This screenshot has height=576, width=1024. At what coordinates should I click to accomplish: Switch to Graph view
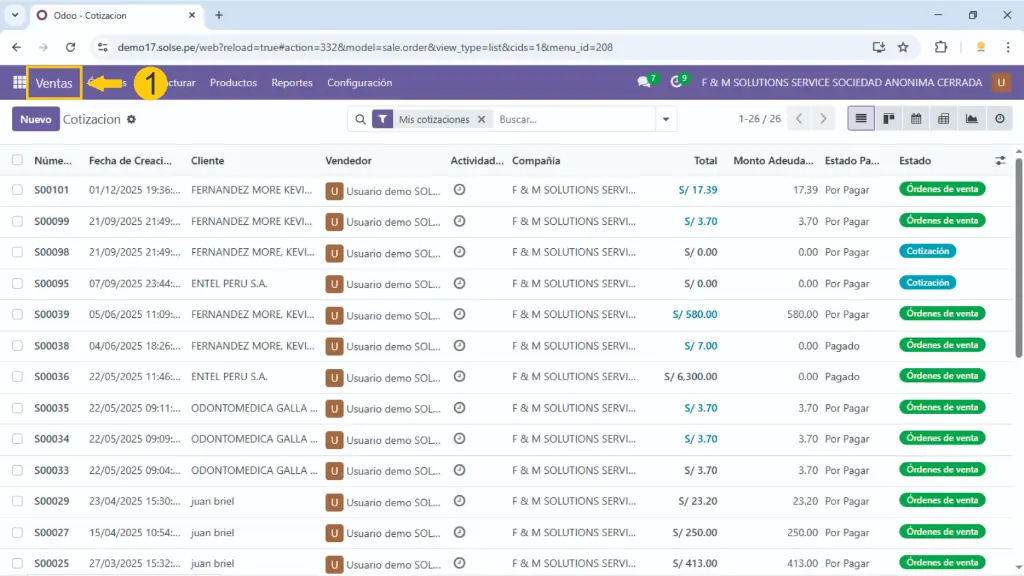[x=971, y=119]
